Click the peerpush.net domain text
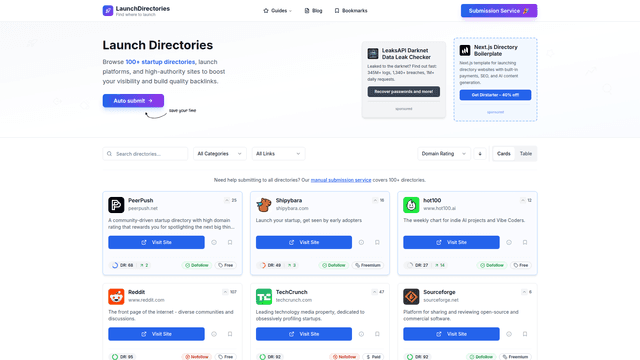Screen dimensions: 640x360 (143, 208)
